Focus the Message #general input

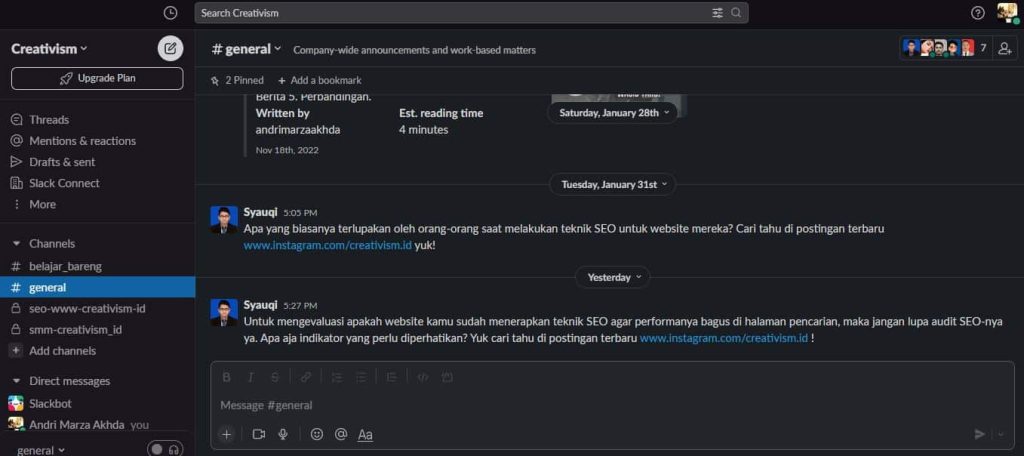(613, 405)
